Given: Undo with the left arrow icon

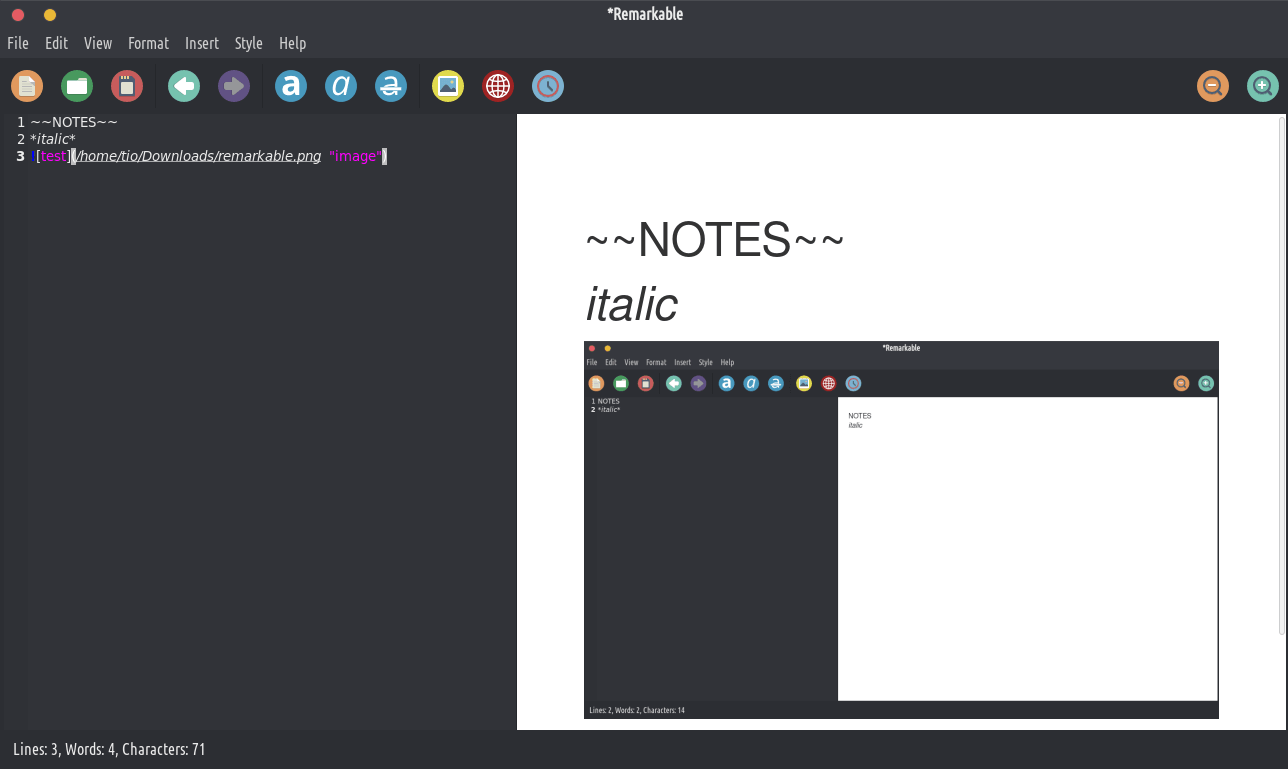Looking at the screenshot, I should click(x=184, y=86).
